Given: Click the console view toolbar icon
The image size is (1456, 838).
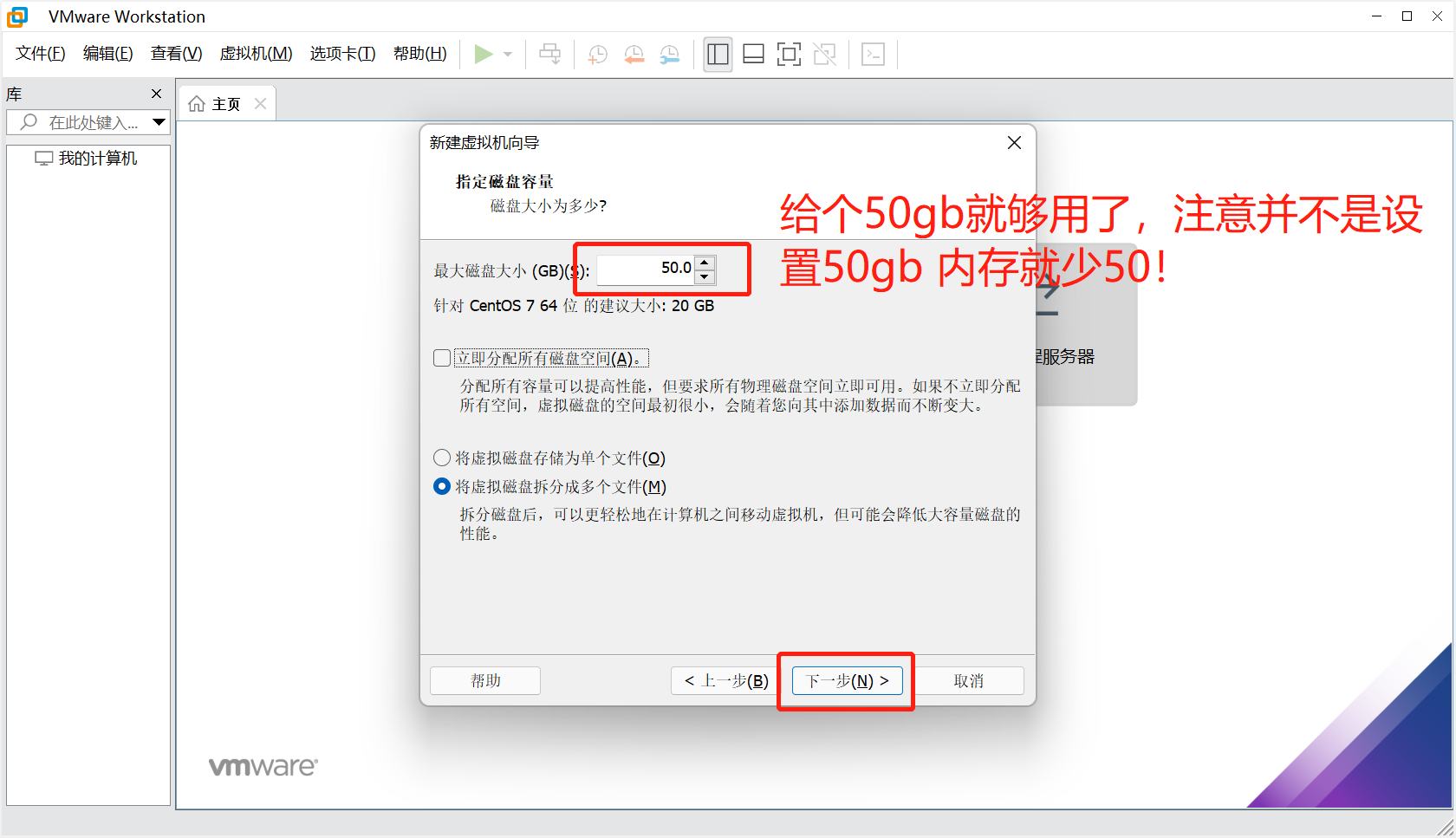Looking at the screenshot, I should tap(873, 54).
